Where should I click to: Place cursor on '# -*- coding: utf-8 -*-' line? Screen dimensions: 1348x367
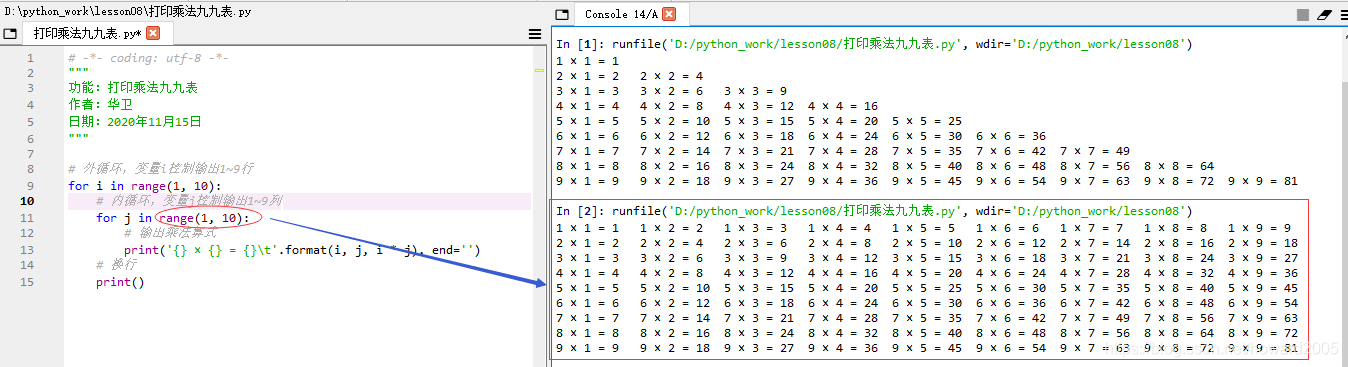[x=149, y=57]
